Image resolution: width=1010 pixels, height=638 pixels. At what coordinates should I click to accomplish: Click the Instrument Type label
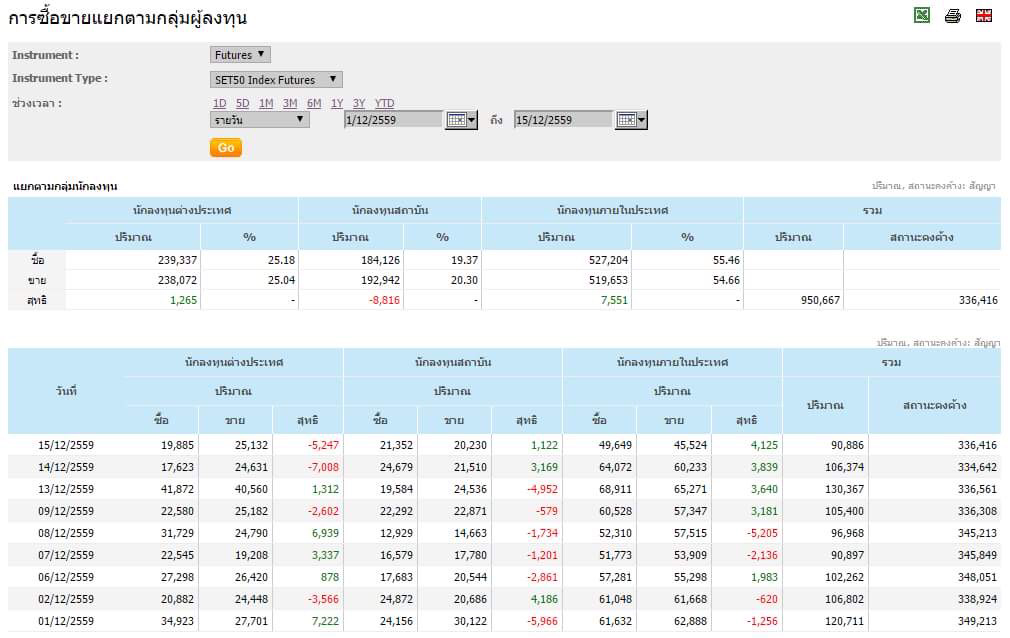(60, 78)
